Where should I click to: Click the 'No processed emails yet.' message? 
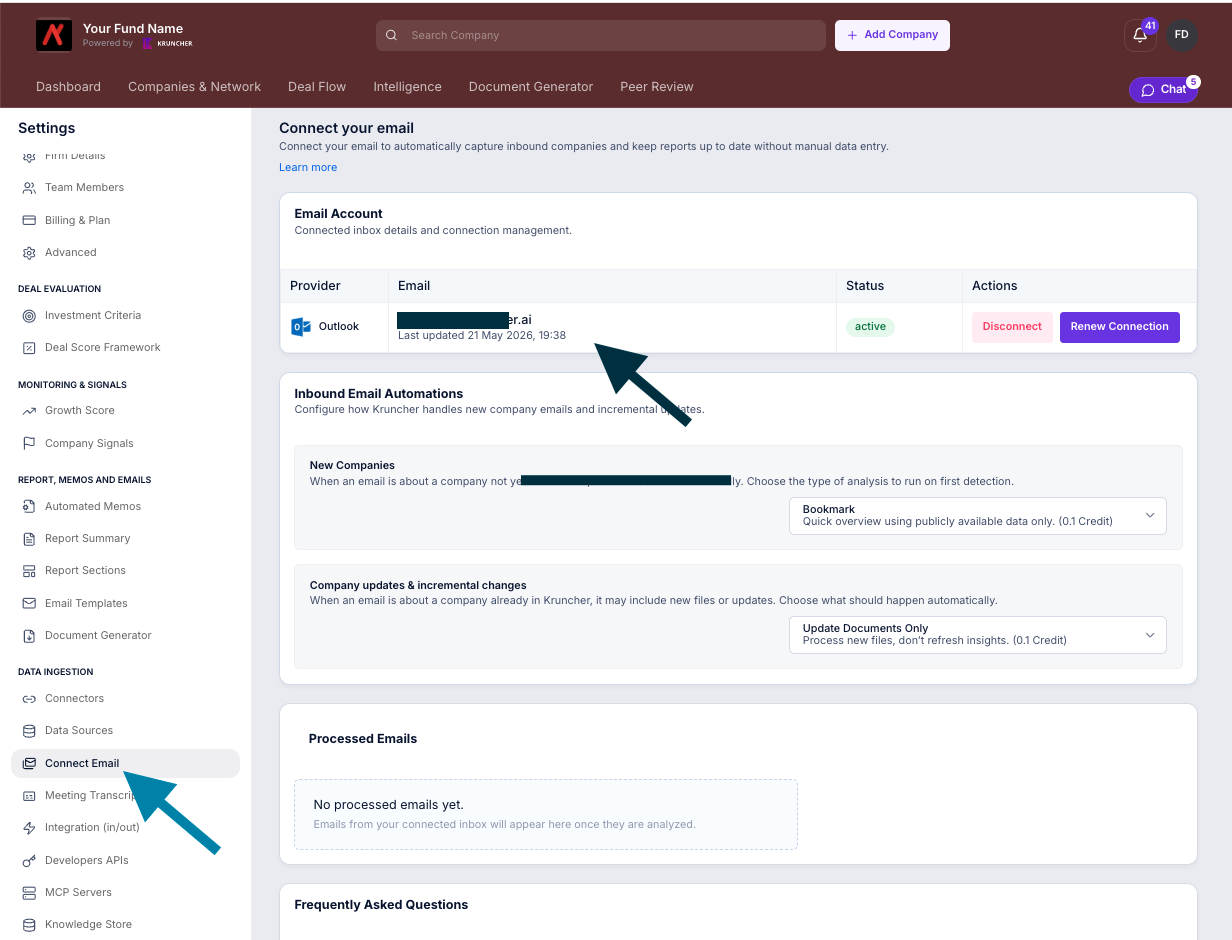click(x=388, y=805)
